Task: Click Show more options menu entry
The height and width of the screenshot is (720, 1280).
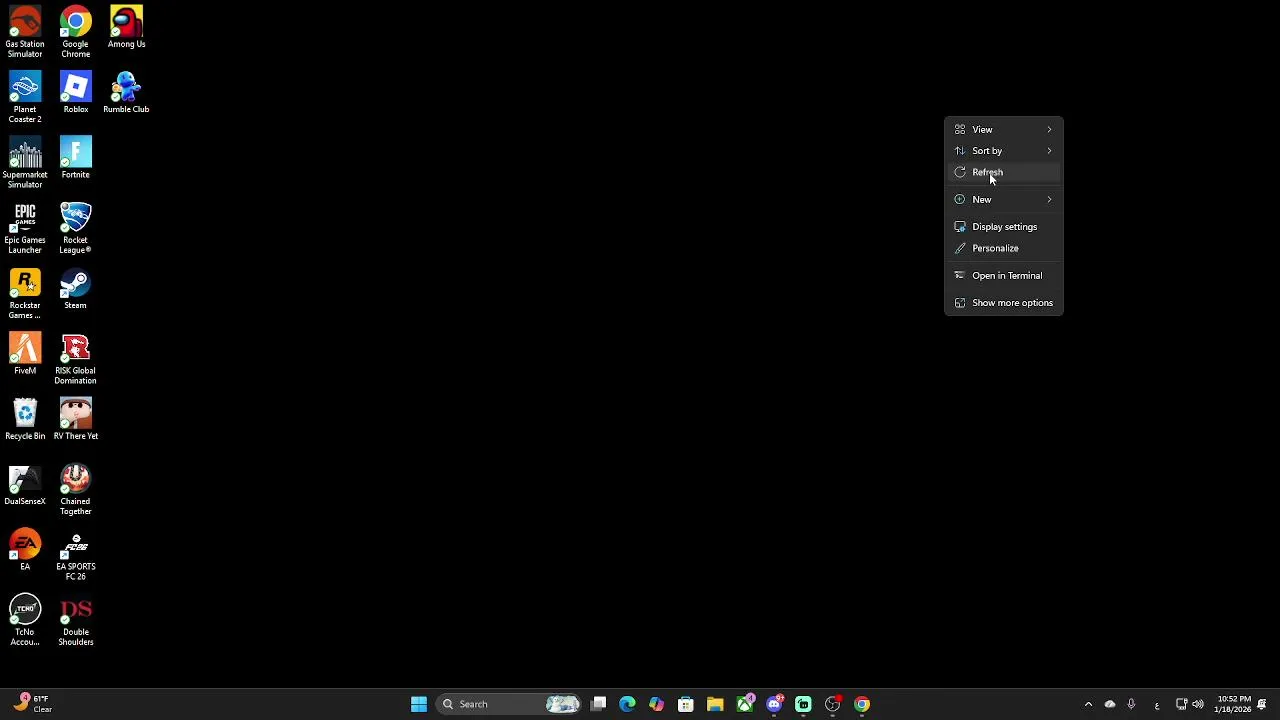Action: pyautogui.click(x=1004, y=303)
